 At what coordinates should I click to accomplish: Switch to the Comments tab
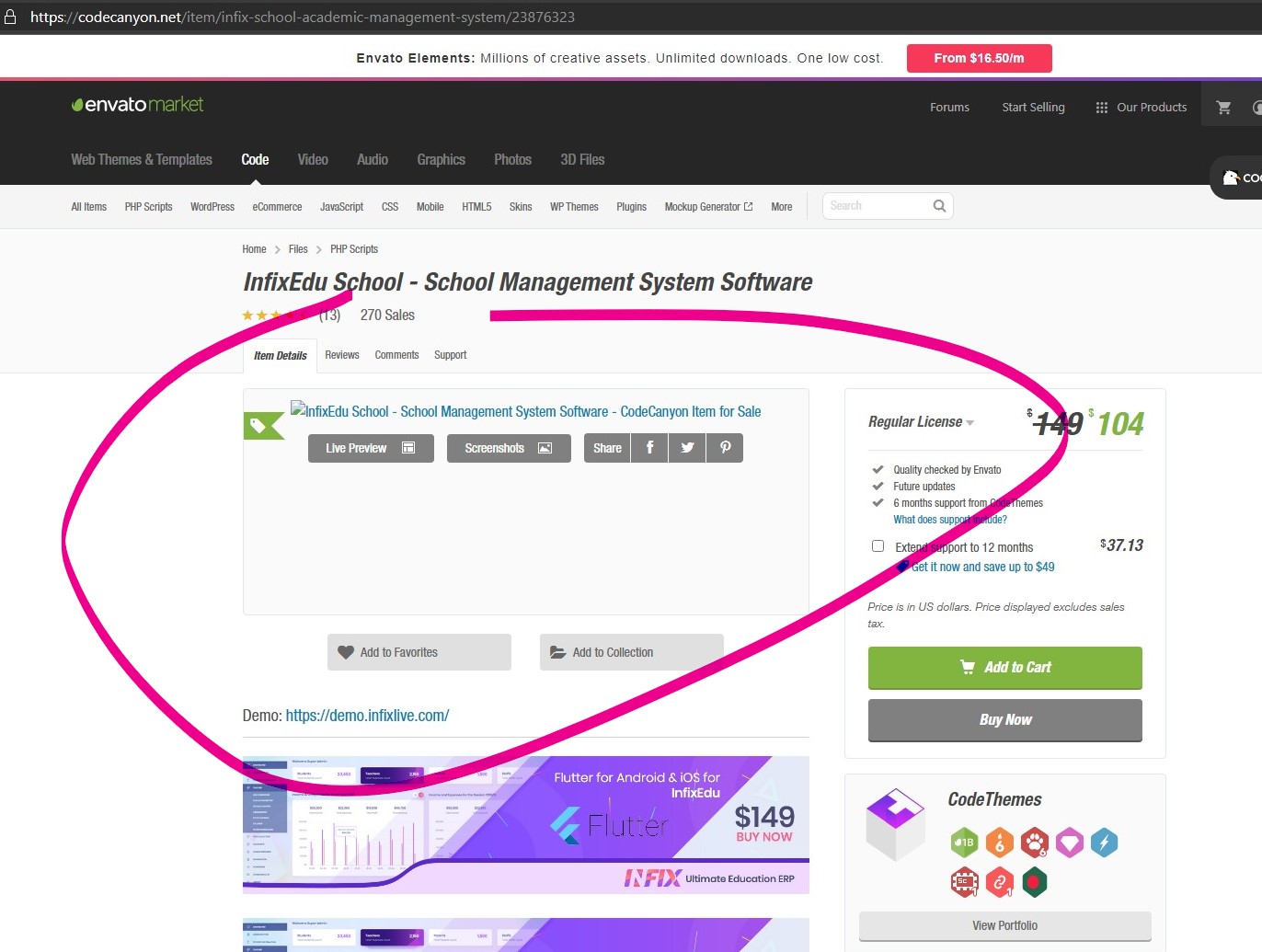(x=396, y=355)
